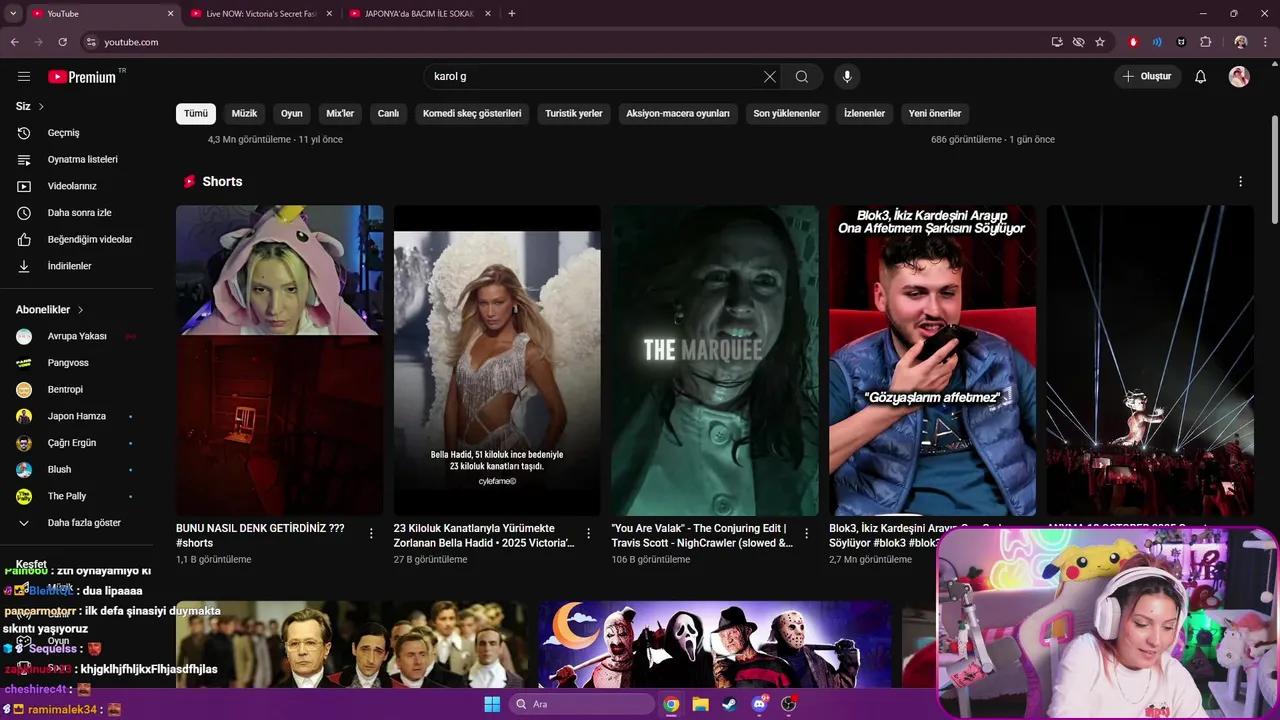This screenshot has height=720, width=1280.
Task: Select the Yeni öneriler chip
Action: pyautogui.click(x=935, y=113)
